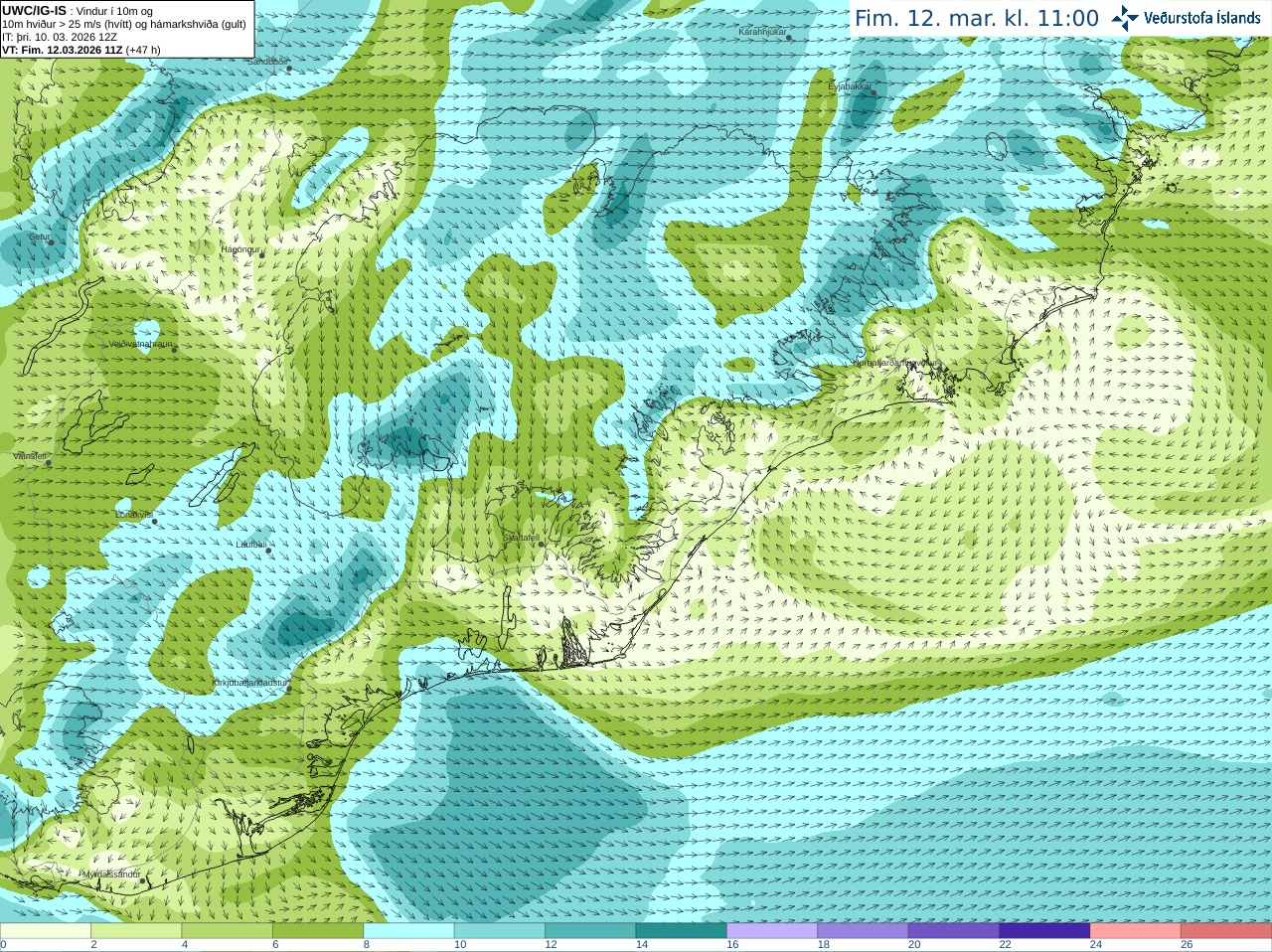Select the '10m hviður > 25 m/s' legend line
Screen dimensions: 1272x952
[124, 24]
